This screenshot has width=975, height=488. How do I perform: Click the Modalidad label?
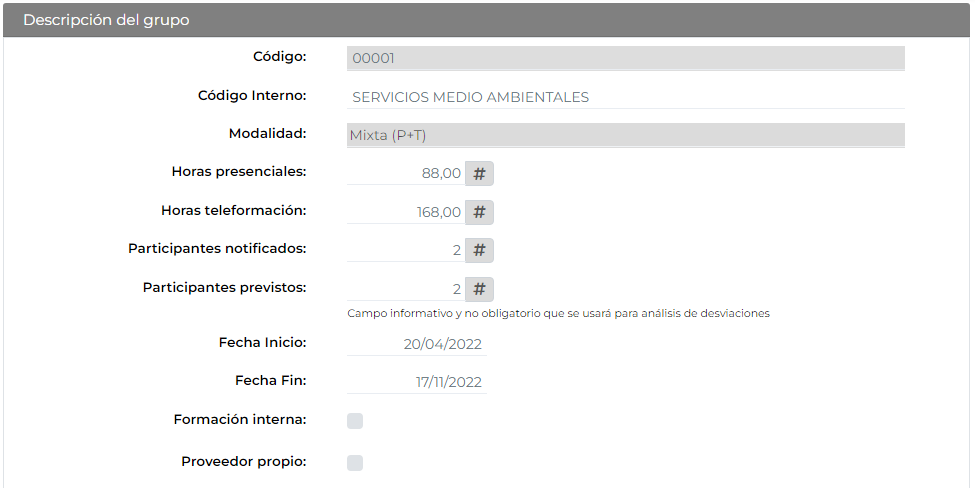click(x=267, y=134)
